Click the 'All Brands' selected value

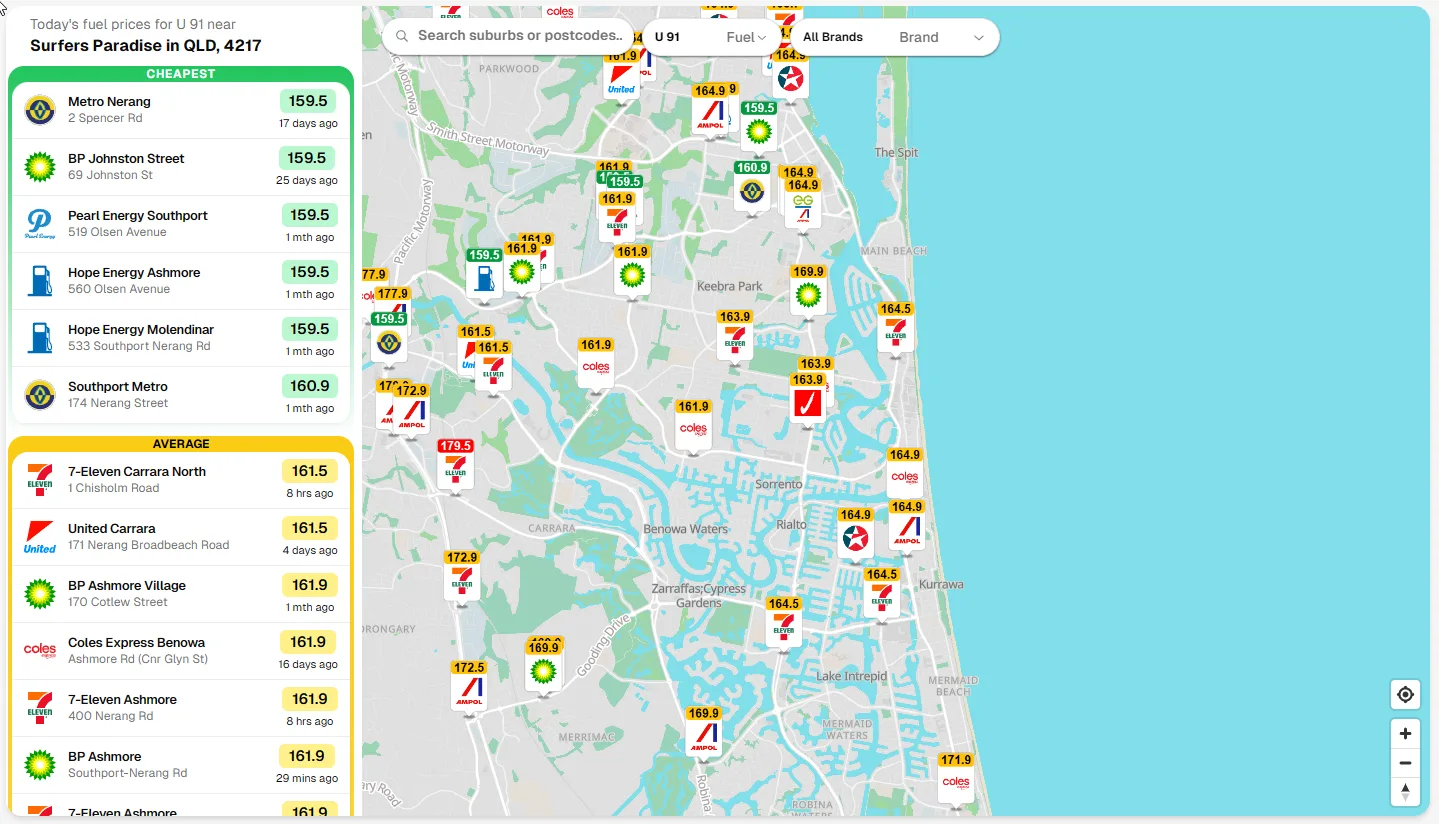click(833, 37)
